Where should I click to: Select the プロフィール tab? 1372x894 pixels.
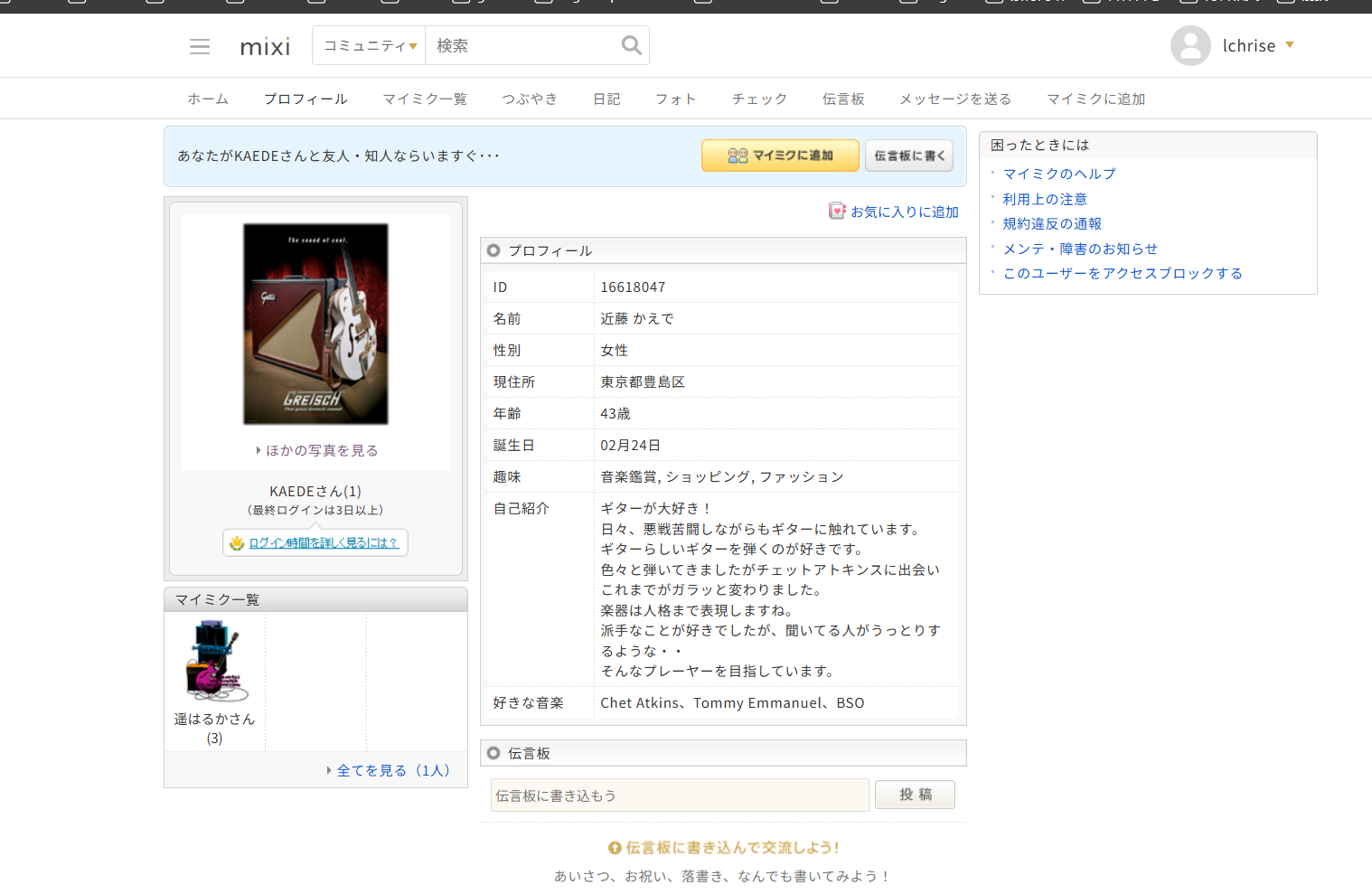tap(305, 99)
